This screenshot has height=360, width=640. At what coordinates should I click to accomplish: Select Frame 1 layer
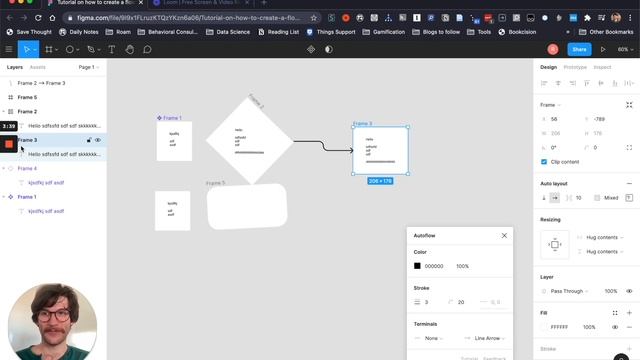tap(27, 197)
